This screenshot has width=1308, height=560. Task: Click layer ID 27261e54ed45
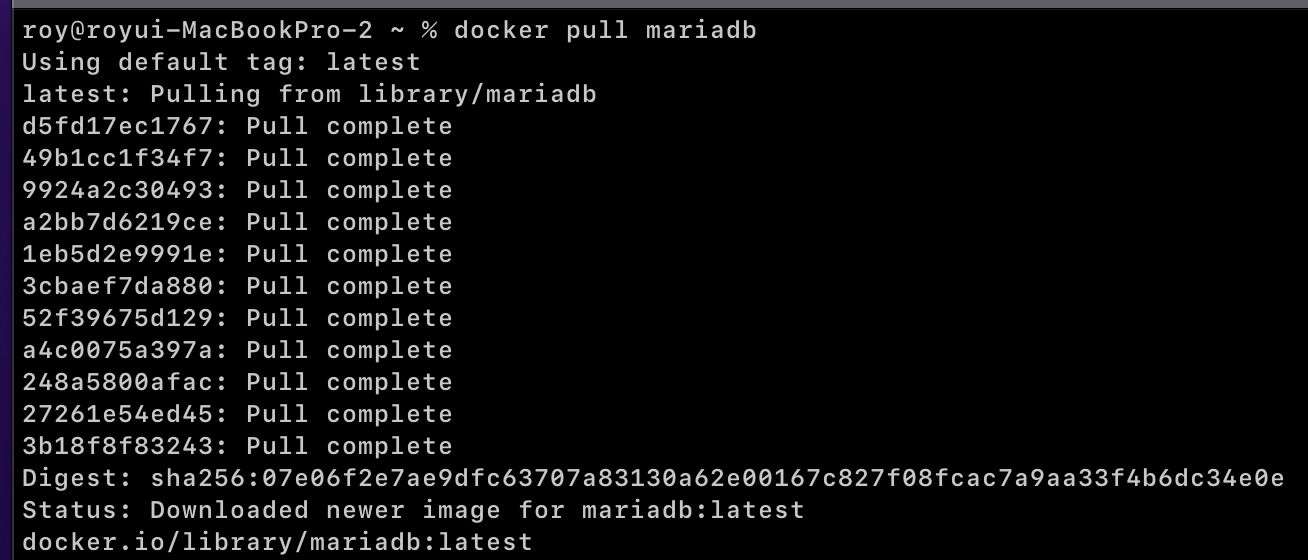click(x=118, y=414)
